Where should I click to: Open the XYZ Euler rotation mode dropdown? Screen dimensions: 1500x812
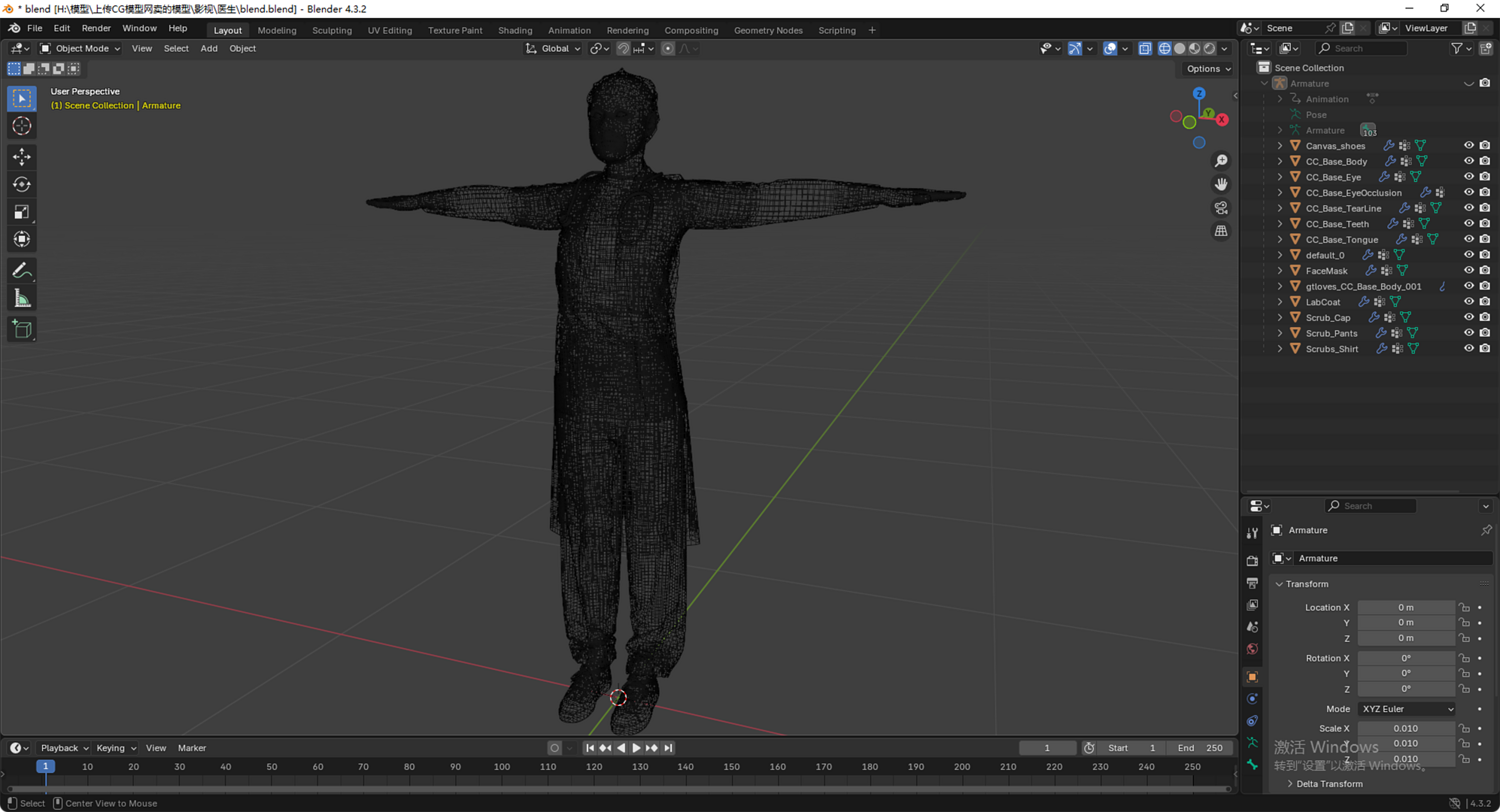click(x=1406, y=709)
